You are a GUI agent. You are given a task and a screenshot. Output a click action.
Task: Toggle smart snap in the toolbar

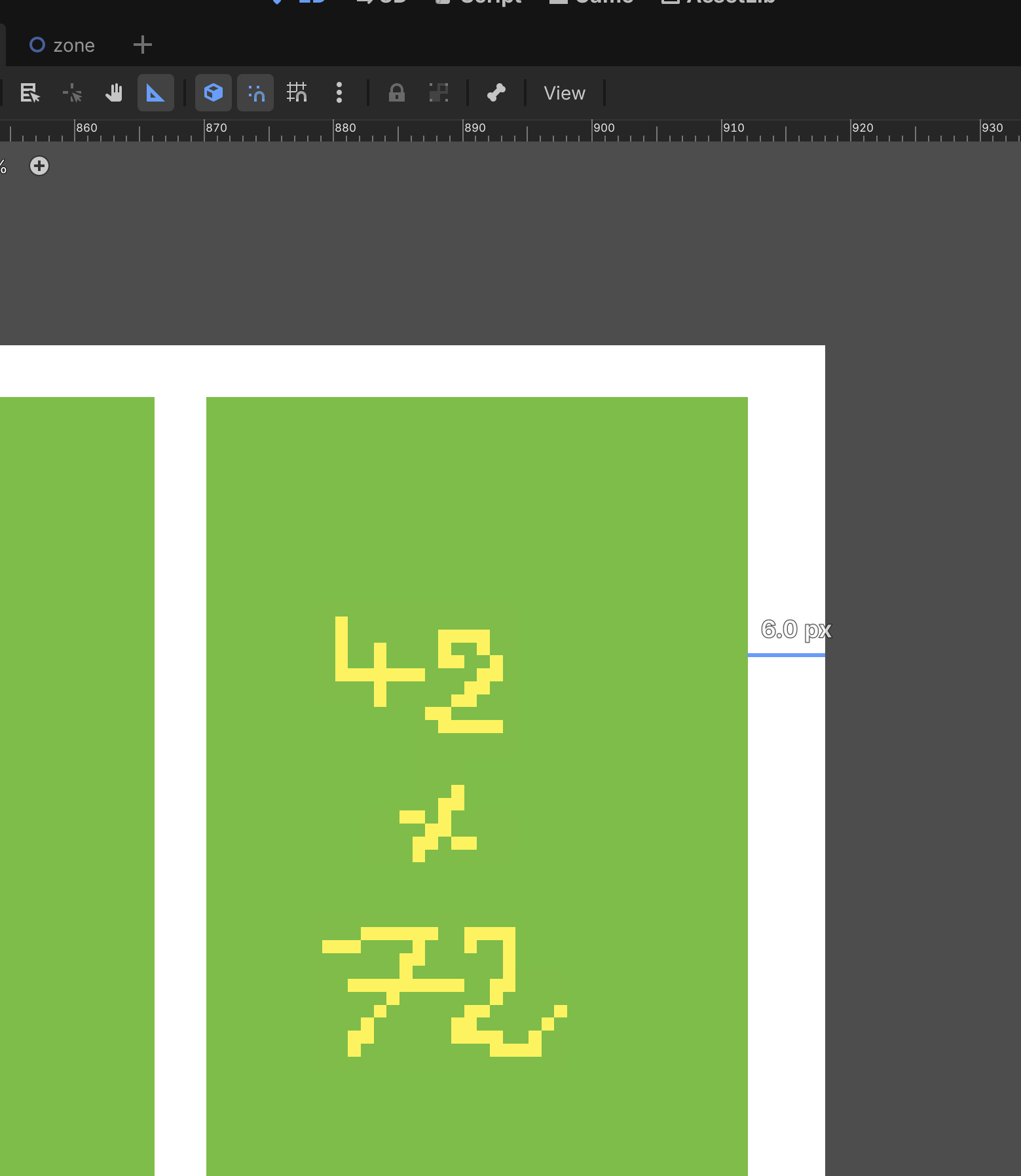(x=255, y=93)
